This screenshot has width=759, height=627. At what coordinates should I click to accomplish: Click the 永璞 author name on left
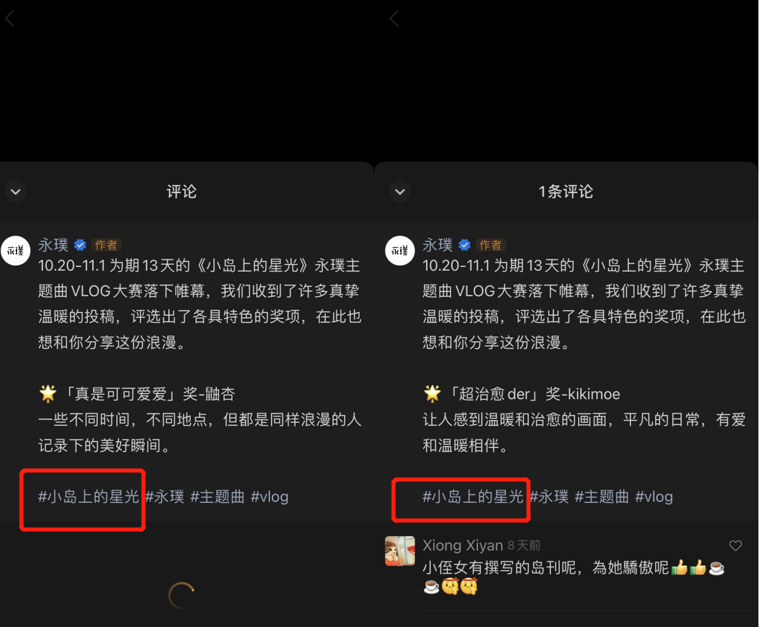pyautogui.click(x=53, y=245)
